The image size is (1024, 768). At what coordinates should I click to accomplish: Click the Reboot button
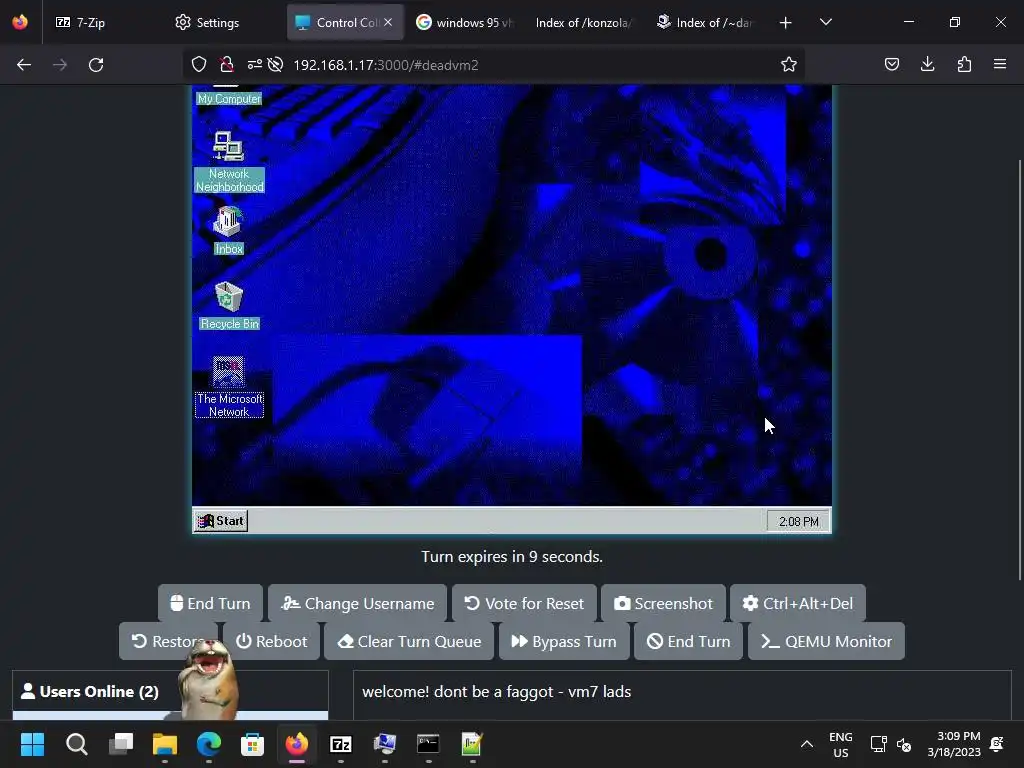point(271,641)
